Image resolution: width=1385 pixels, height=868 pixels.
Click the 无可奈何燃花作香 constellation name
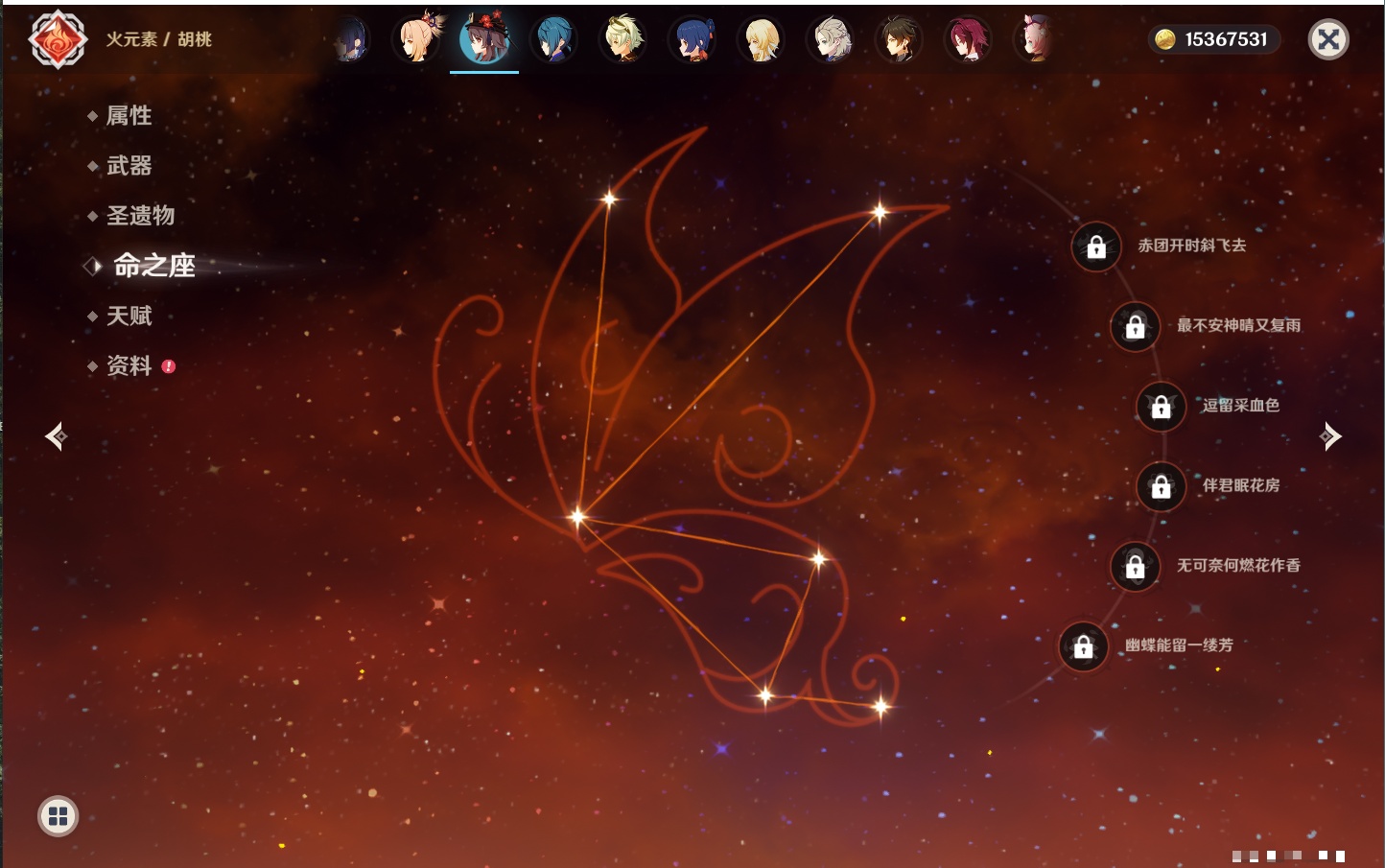[1239, 565]
